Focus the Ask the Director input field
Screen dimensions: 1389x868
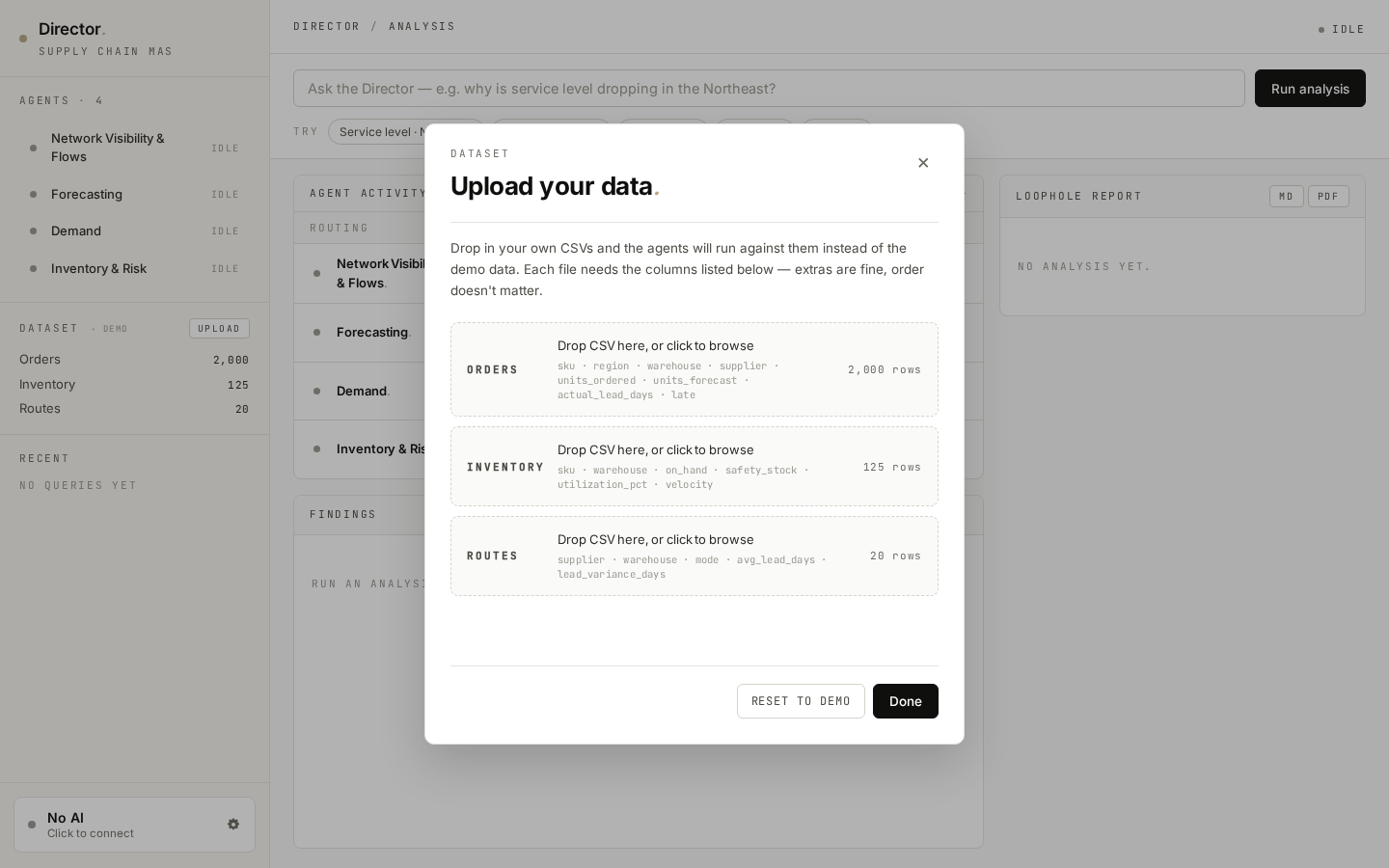[769, 89]
